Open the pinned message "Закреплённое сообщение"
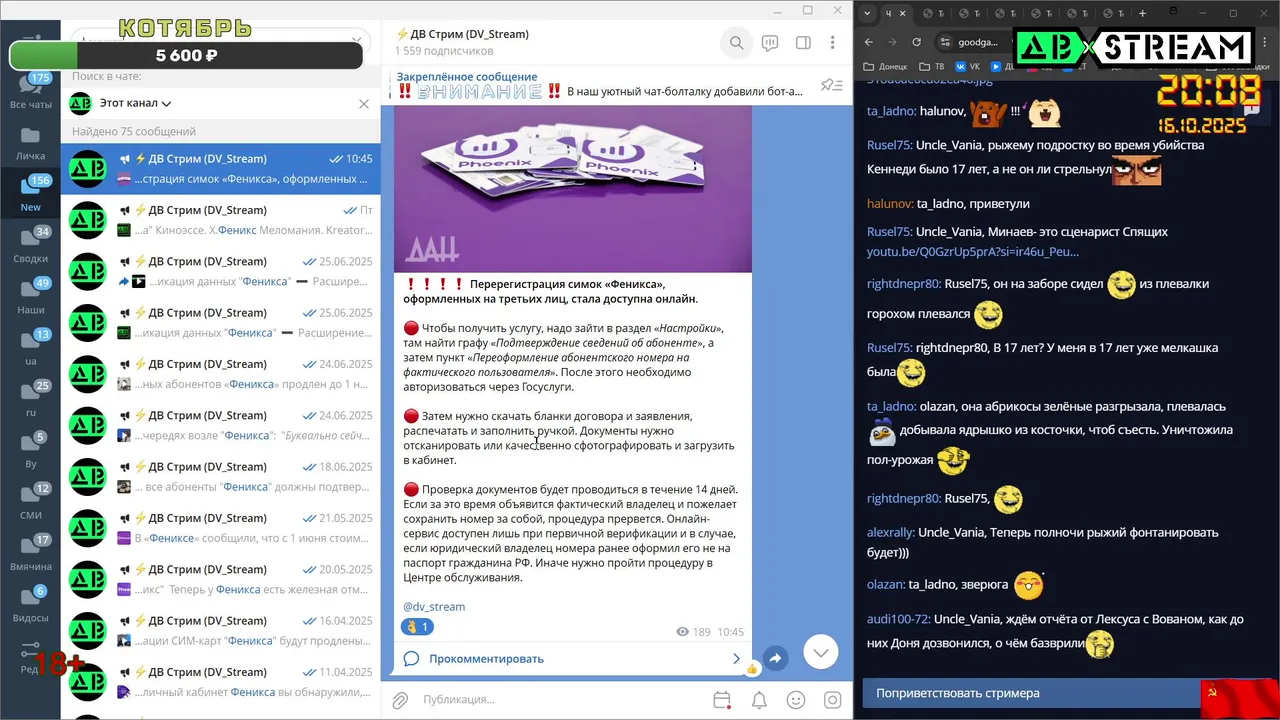 pos(600,84)
